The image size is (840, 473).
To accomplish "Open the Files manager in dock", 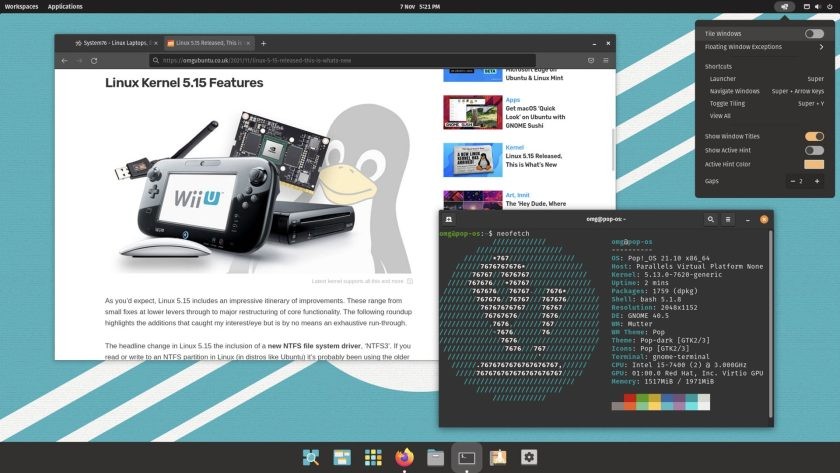I will 435,457.
